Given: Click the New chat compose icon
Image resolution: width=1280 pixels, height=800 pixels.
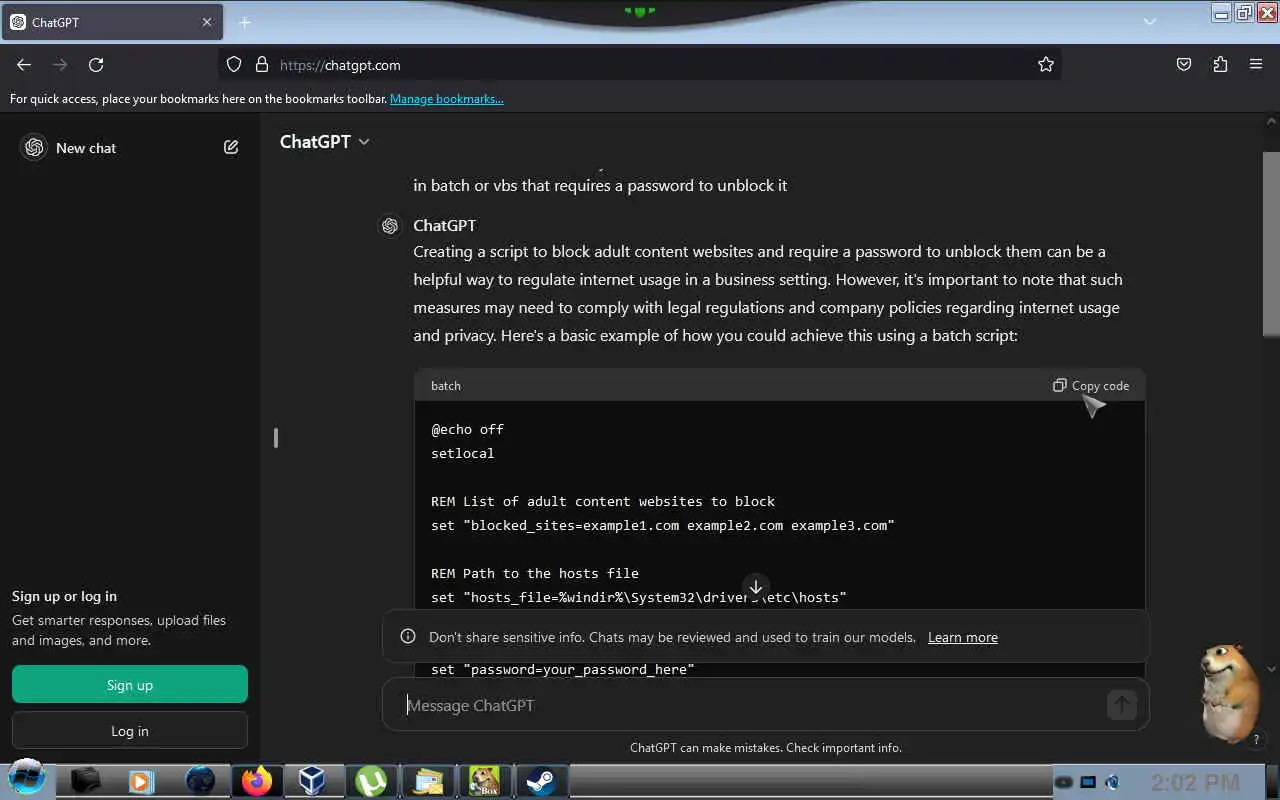Looking at the screenshot, I should tap(231, 147).
